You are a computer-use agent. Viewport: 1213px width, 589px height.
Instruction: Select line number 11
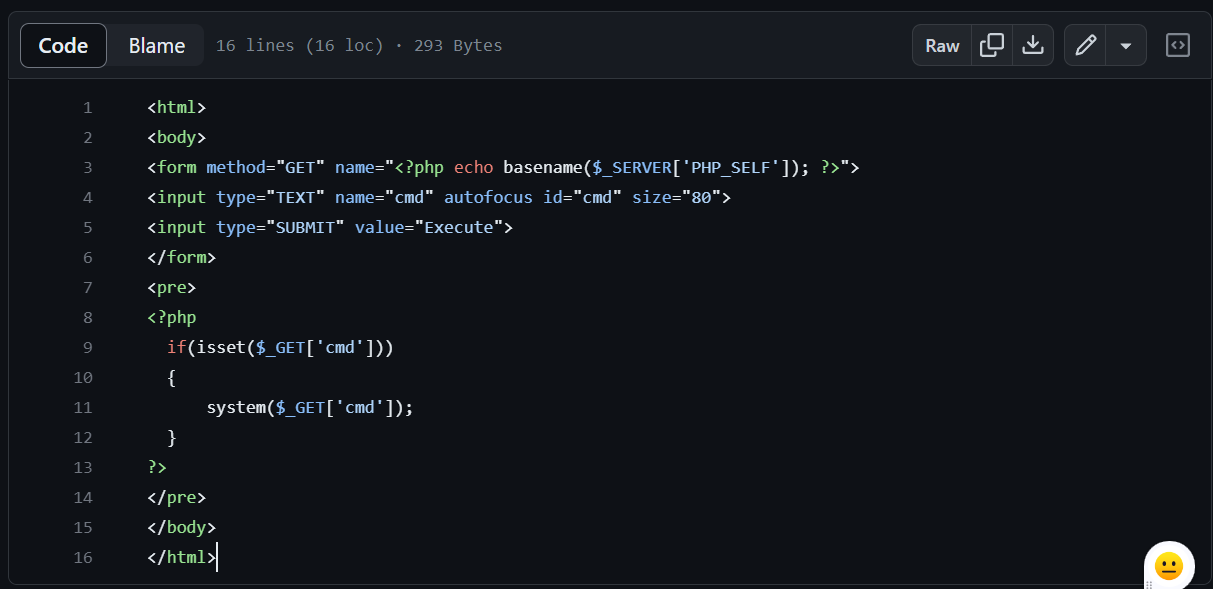click(x=83, y=407)
